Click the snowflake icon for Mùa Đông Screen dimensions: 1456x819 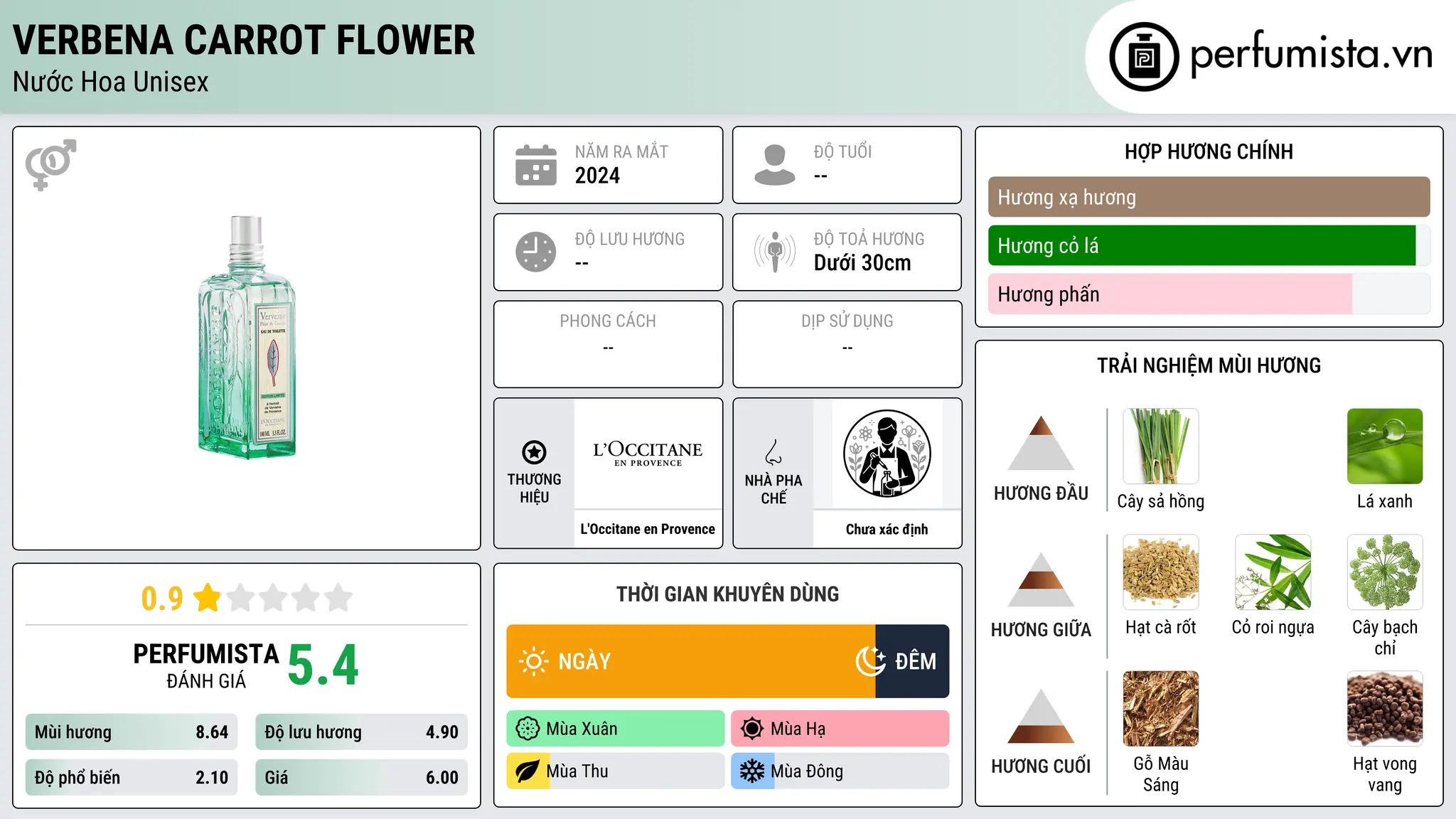click(752, 771)
